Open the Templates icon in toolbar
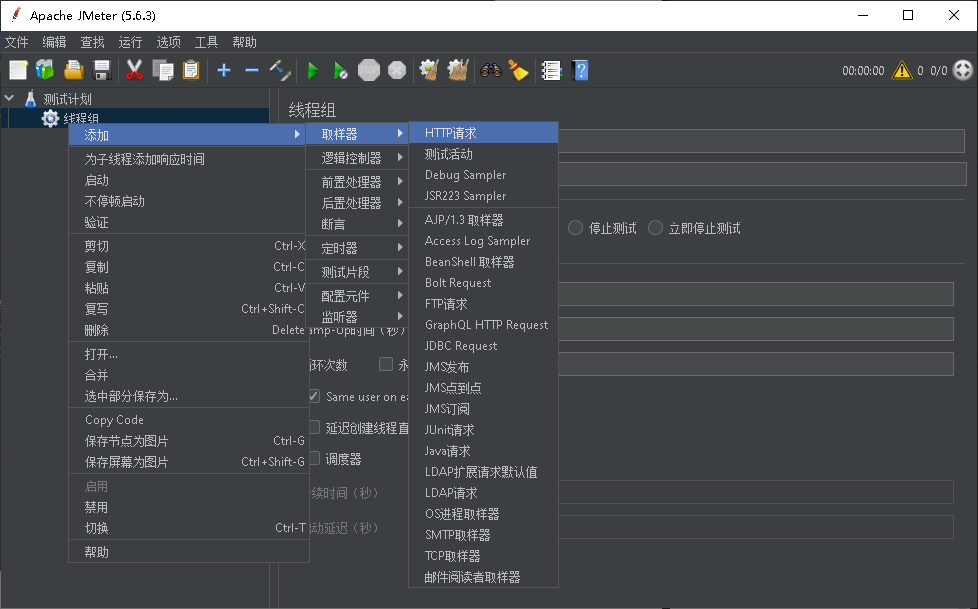Image resolution: width=978 pixels, height=609 pixels. pyautogui.click(x=45, y=70)
